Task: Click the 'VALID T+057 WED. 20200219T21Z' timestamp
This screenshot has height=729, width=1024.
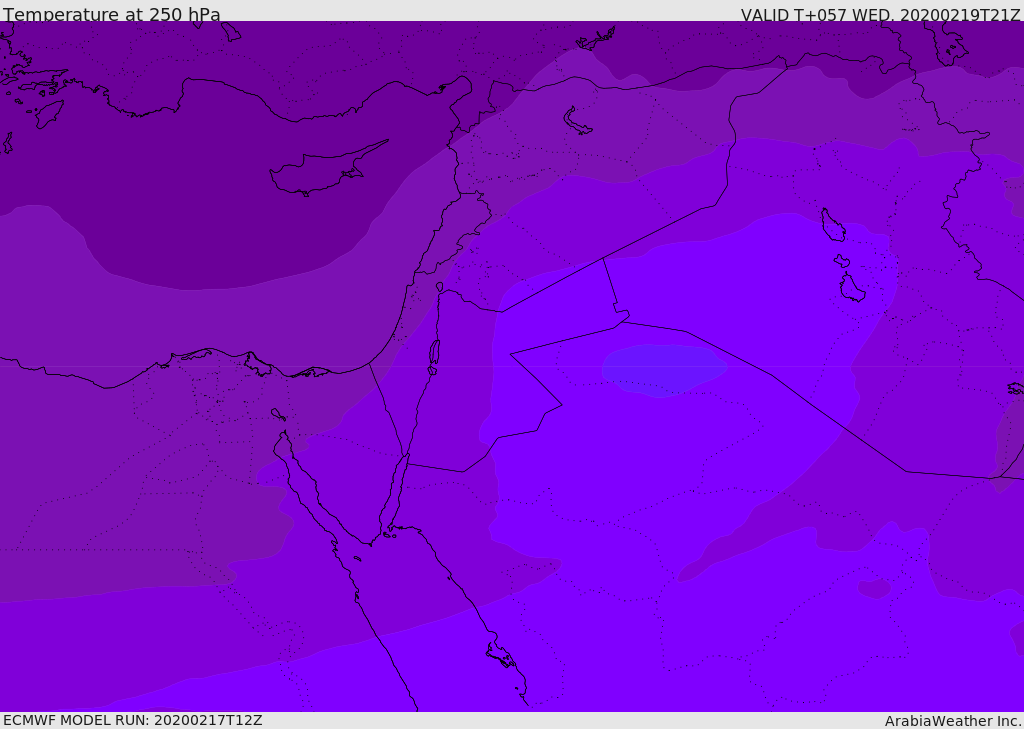Action: click(880, 15)
